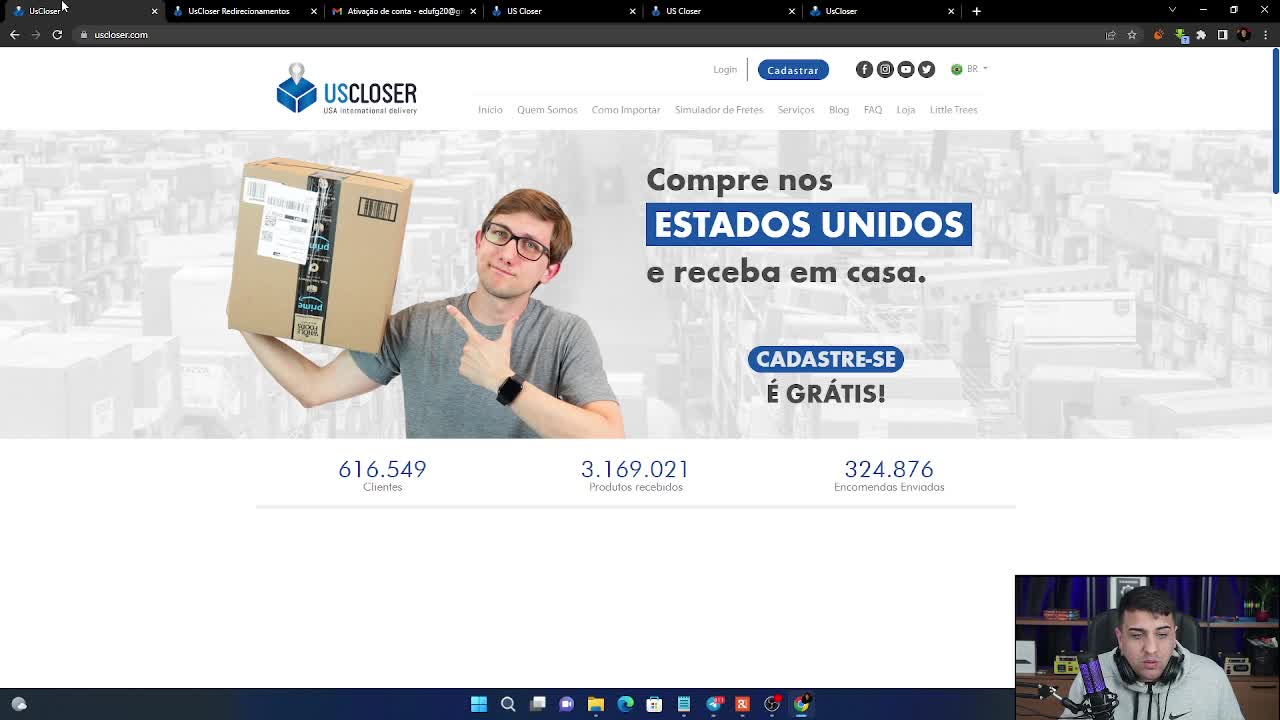
Task: Open the green download arrow extension
Action: pyautogui.click(x=1181, y=35)
